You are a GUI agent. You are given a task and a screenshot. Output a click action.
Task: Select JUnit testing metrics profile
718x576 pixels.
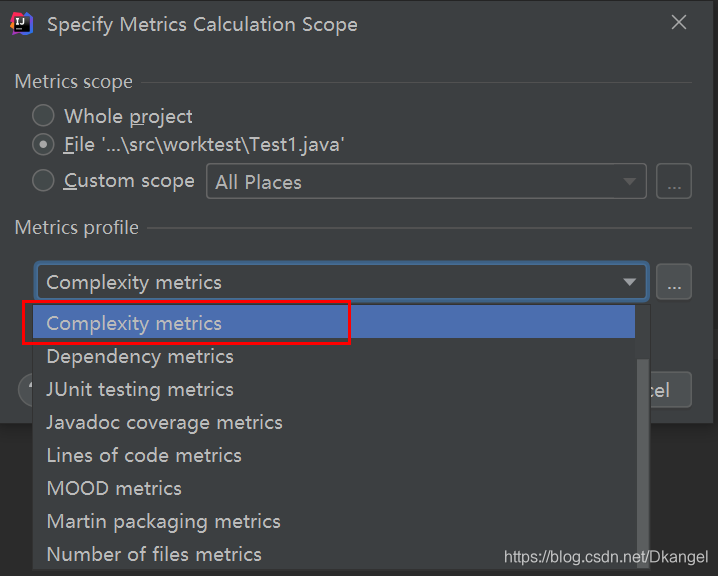140,389
